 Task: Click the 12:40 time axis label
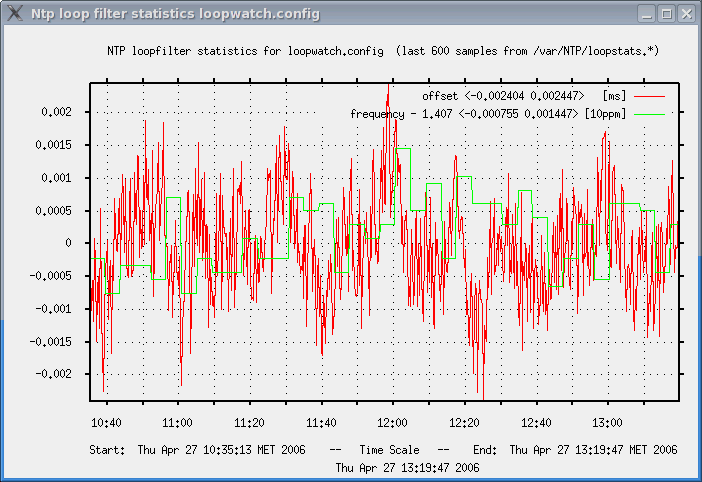536,423
